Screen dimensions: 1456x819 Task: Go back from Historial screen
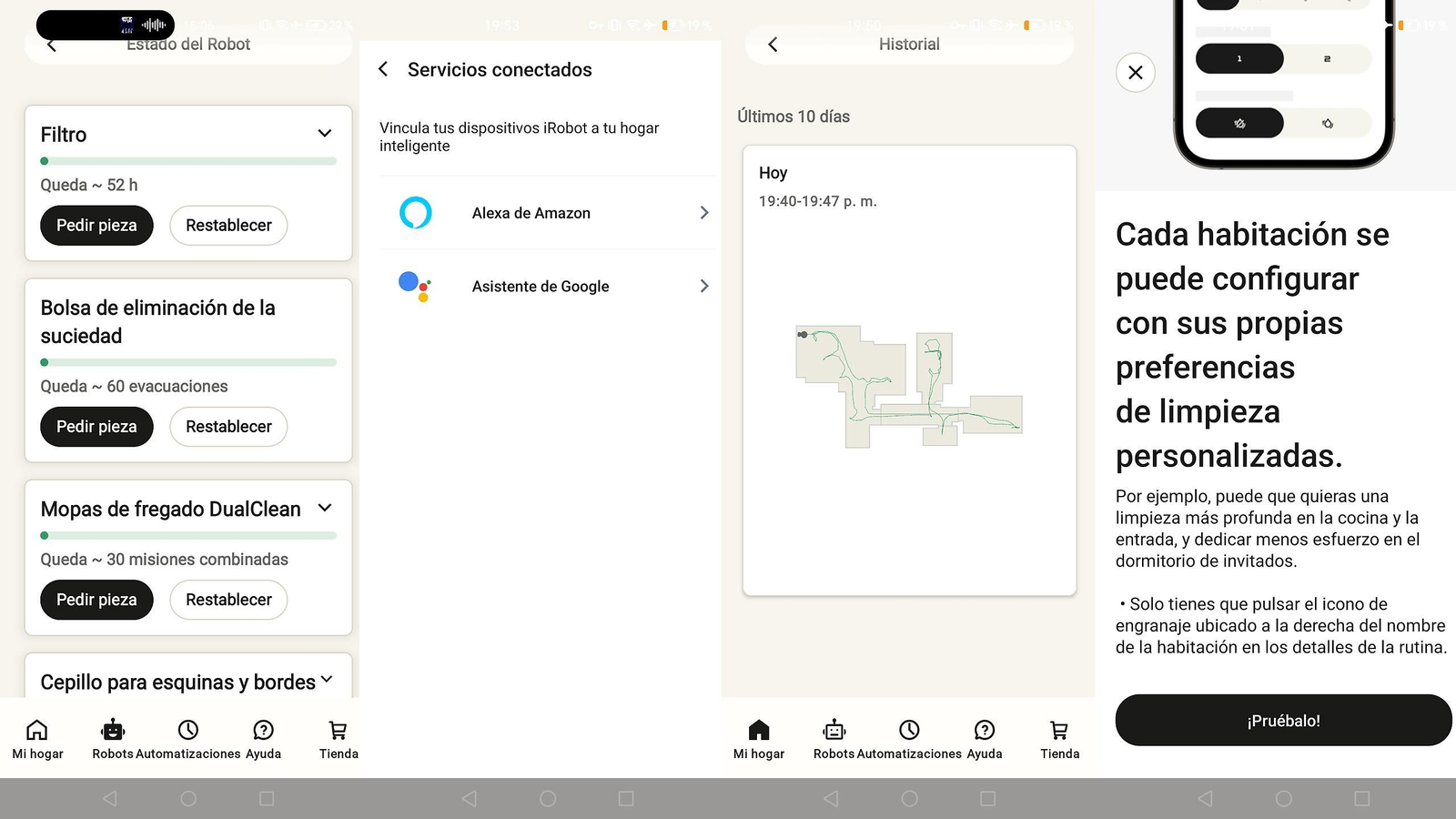(773, 45)
